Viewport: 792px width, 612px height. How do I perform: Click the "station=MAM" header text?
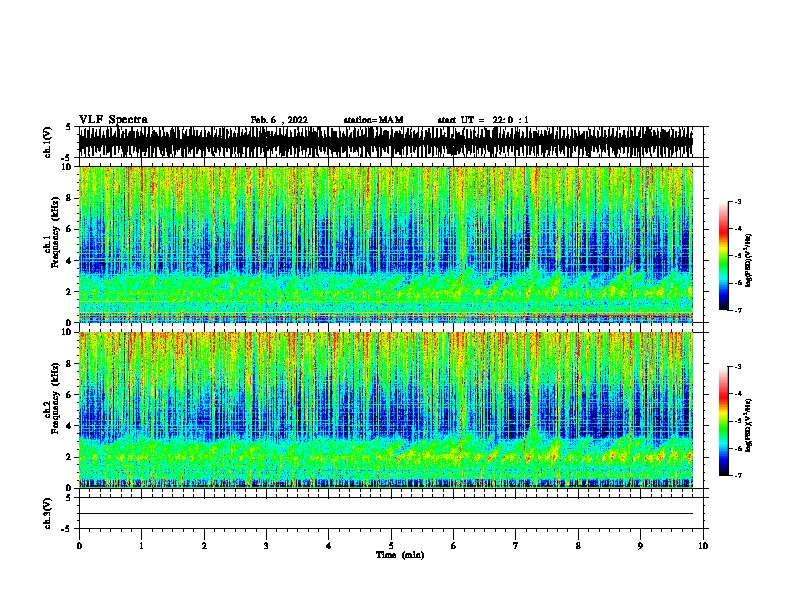click(x=373, y=120)
